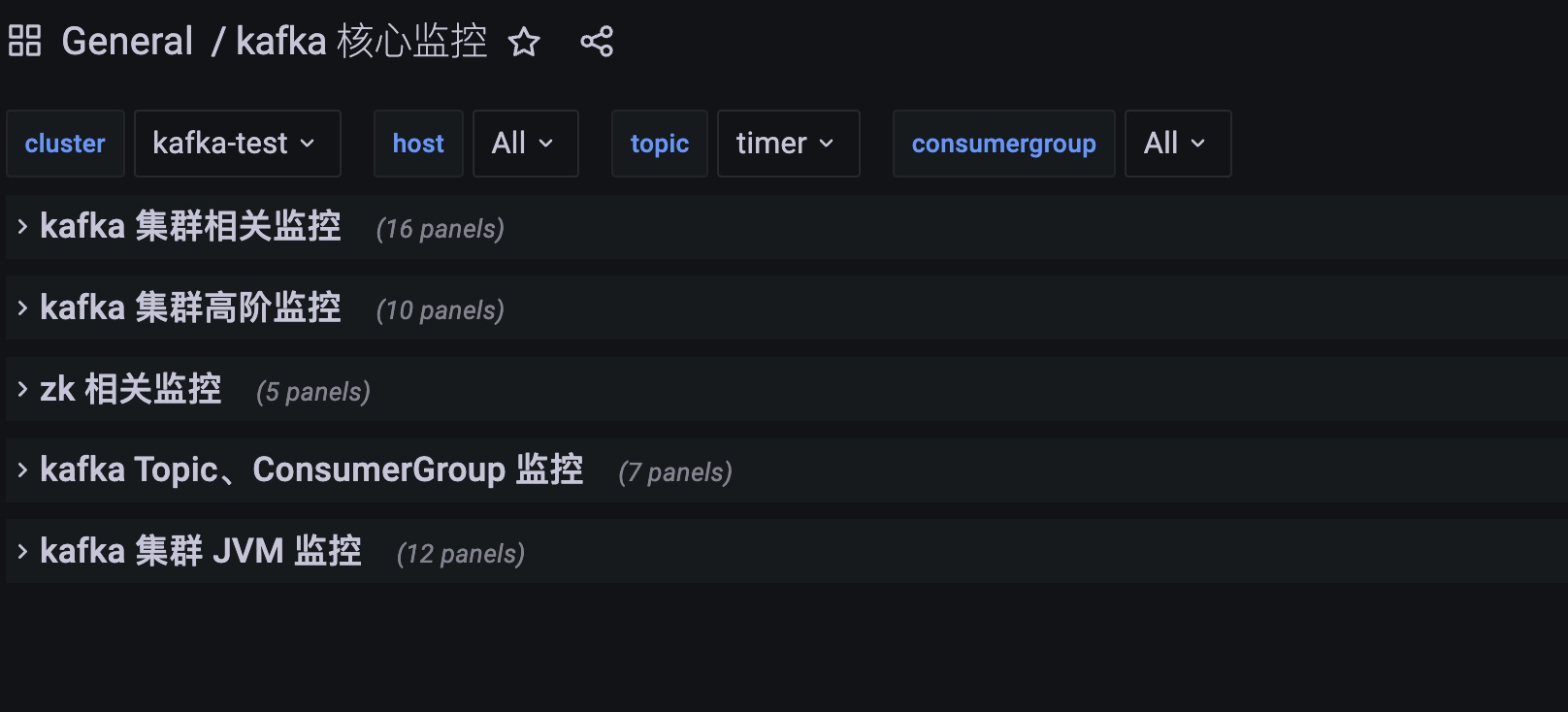Click the dashboards grid icon
The image size is (1568, 712).
[24, 41]
